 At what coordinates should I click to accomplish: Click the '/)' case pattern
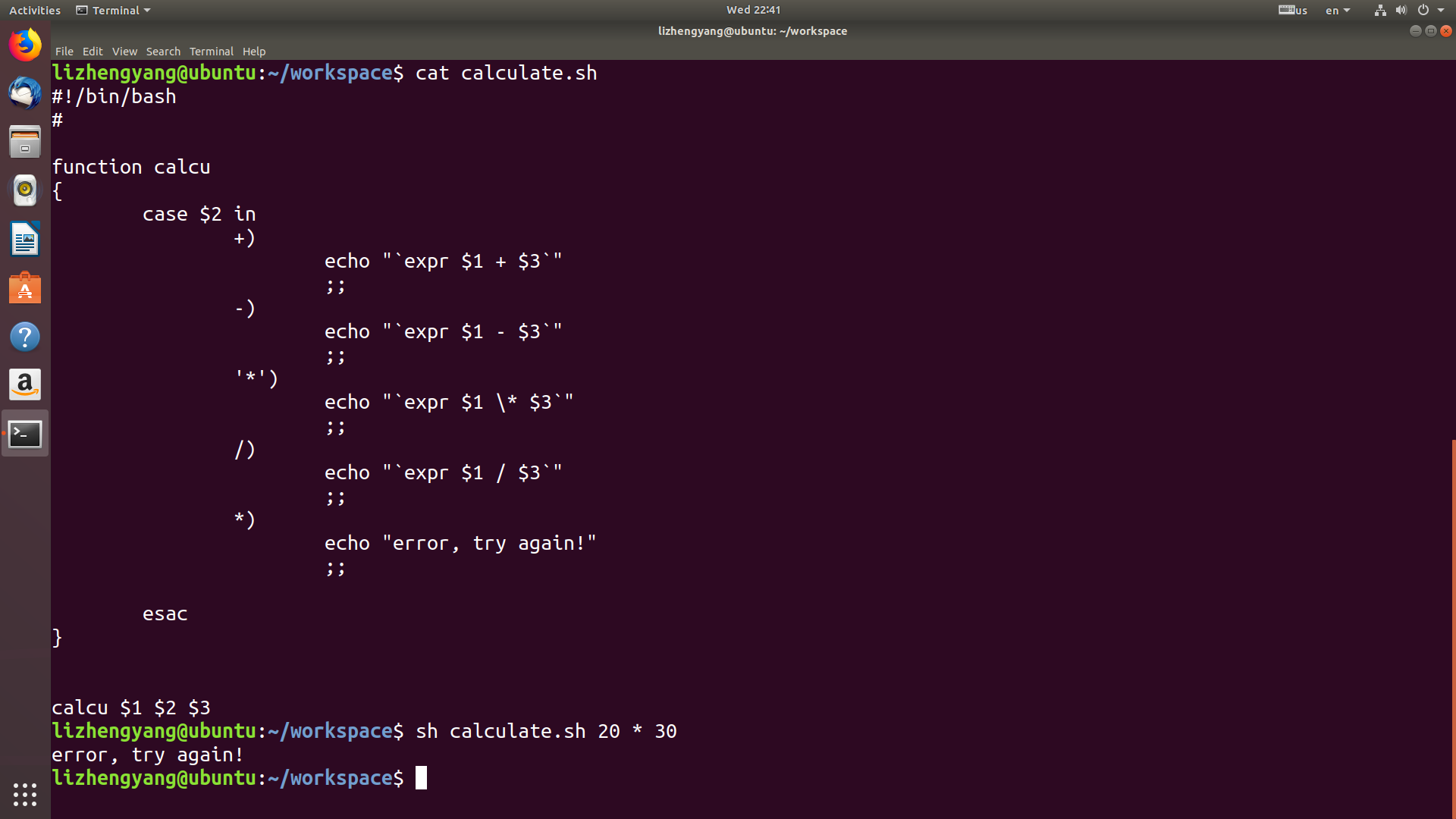click(x=245, y=449)
